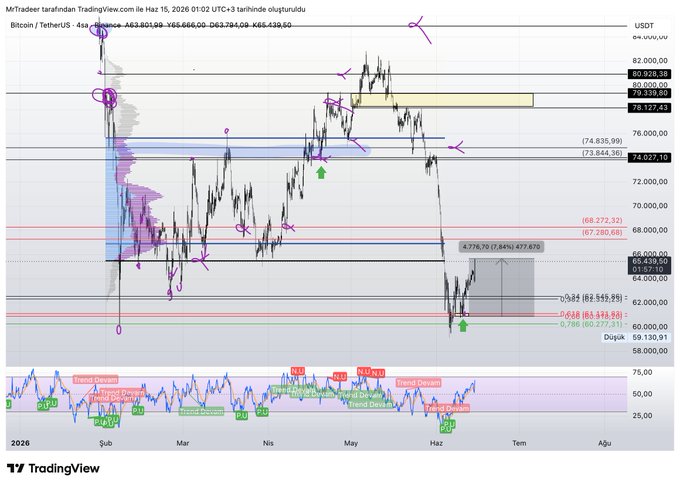The image size is (680, 486).
Task: Click the Mar month on the time axis
Action: coord(183,443)
